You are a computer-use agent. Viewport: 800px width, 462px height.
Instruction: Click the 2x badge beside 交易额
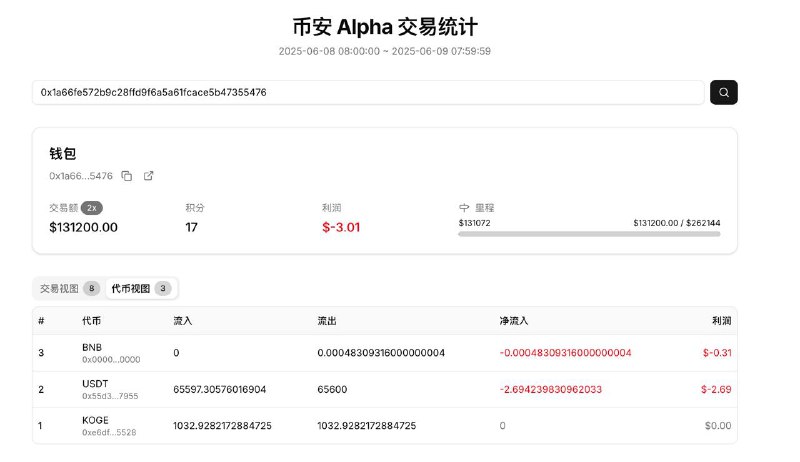[92, 208]
